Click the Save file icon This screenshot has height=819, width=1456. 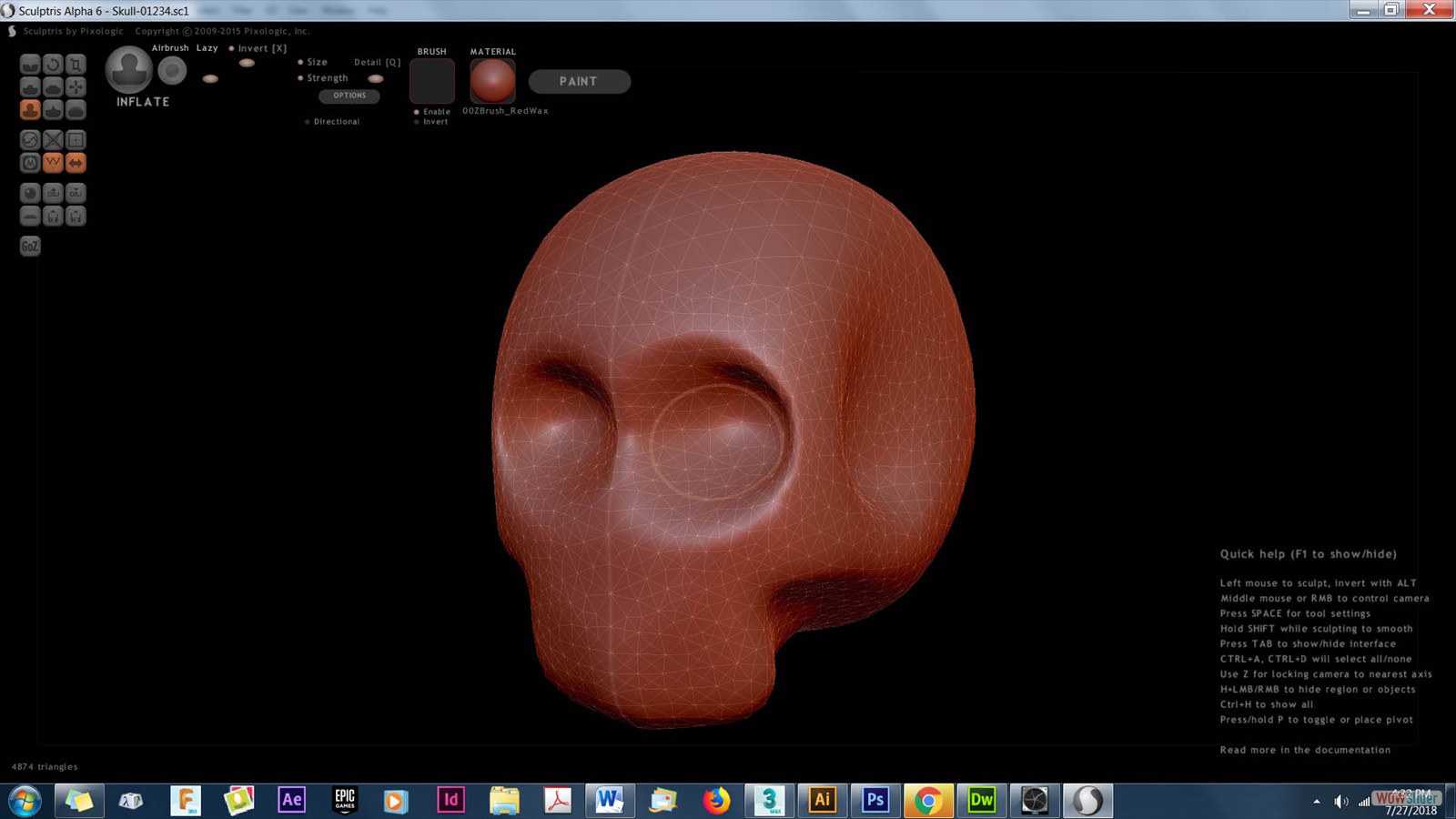click(76, 216)
